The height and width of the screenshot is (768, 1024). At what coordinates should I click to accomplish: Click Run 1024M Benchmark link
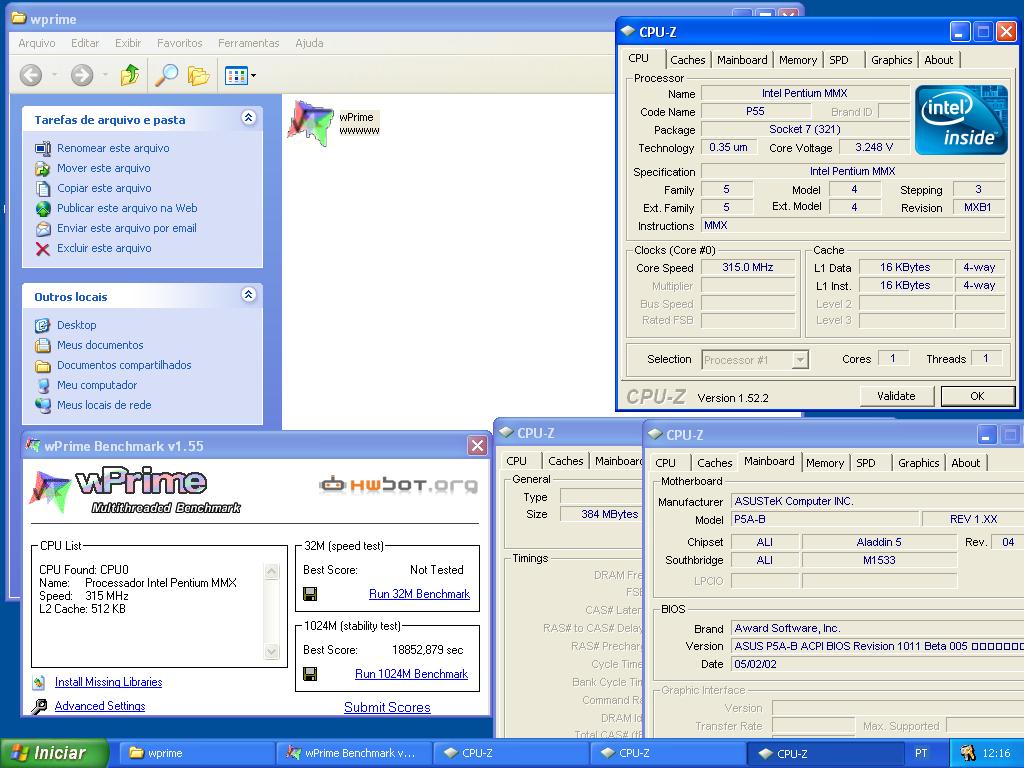click(411, 673)
